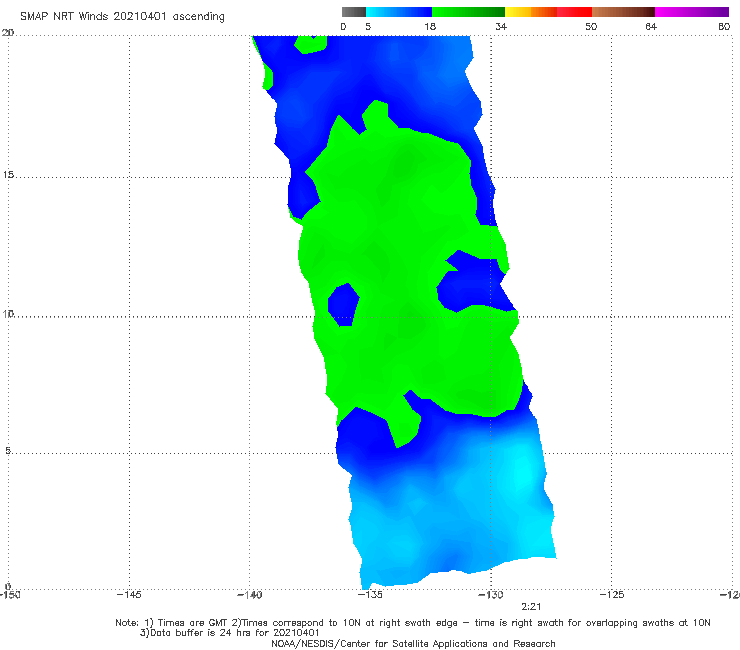This screenshot has width=740, height=650.
Task: Click the swath time label '2:21'
Action: (531, 607)
